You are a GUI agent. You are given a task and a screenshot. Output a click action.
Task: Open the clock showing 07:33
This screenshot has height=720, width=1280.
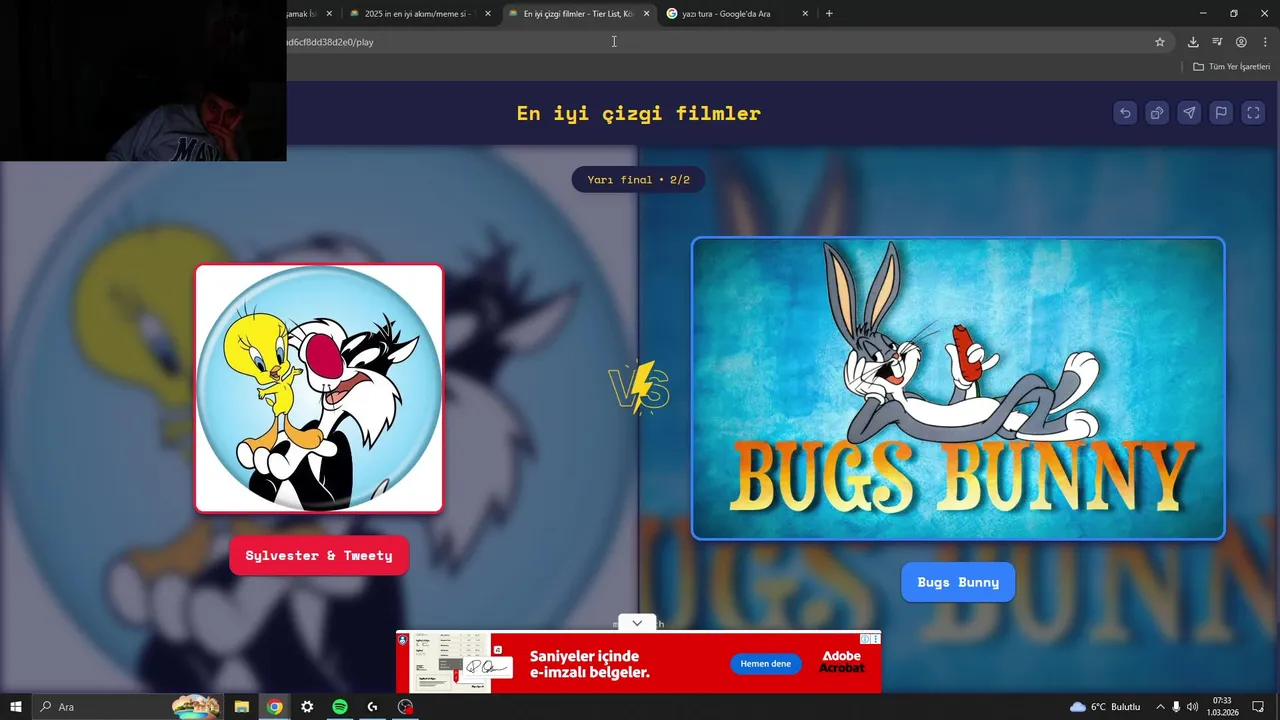1222,707
